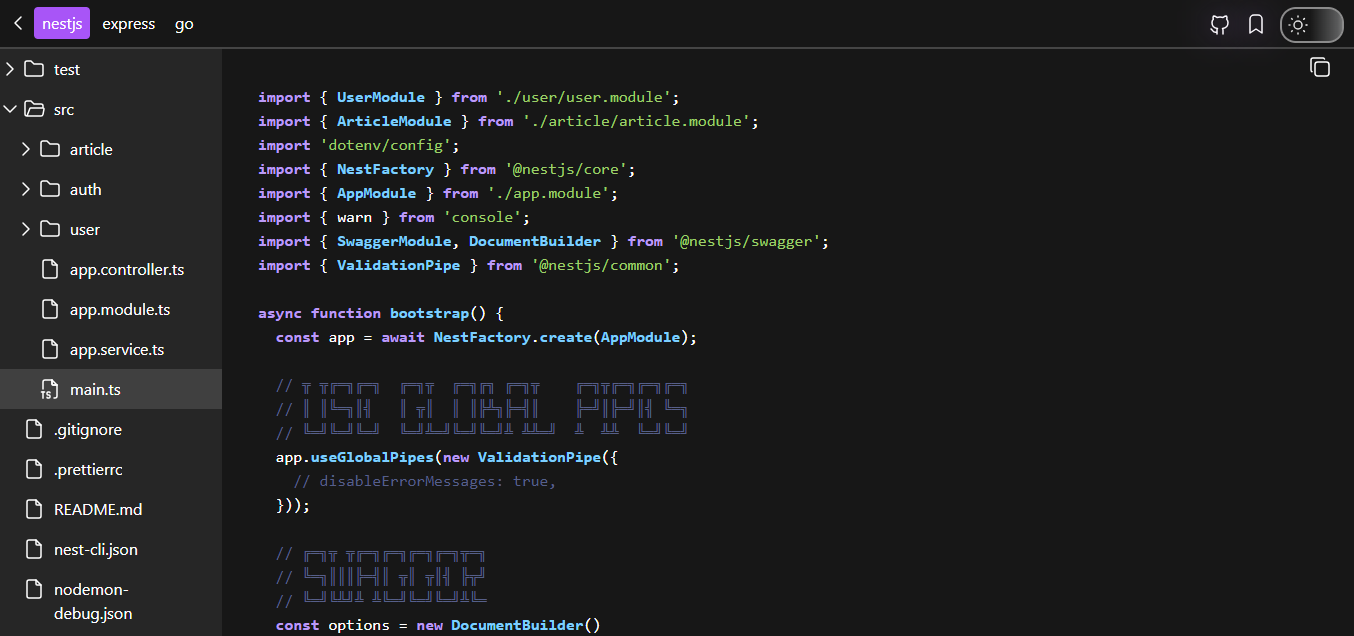Open nodemon-debug.json file
Viewport: 1354px width, 636px height.
(93, 601)
